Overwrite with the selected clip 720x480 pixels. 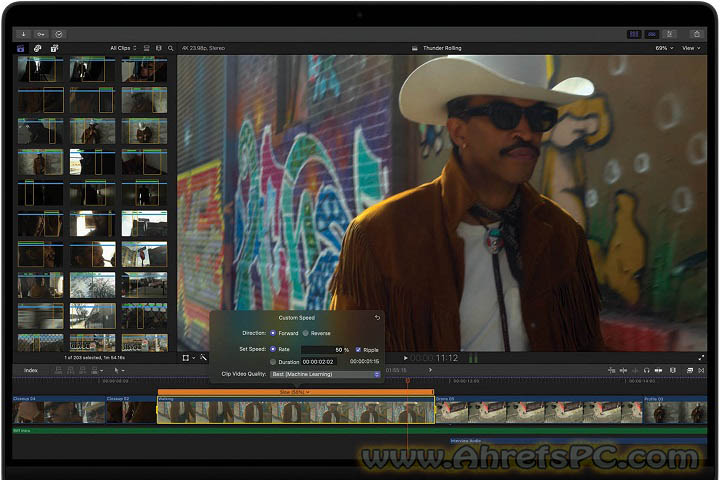click(x=95, y=370)
